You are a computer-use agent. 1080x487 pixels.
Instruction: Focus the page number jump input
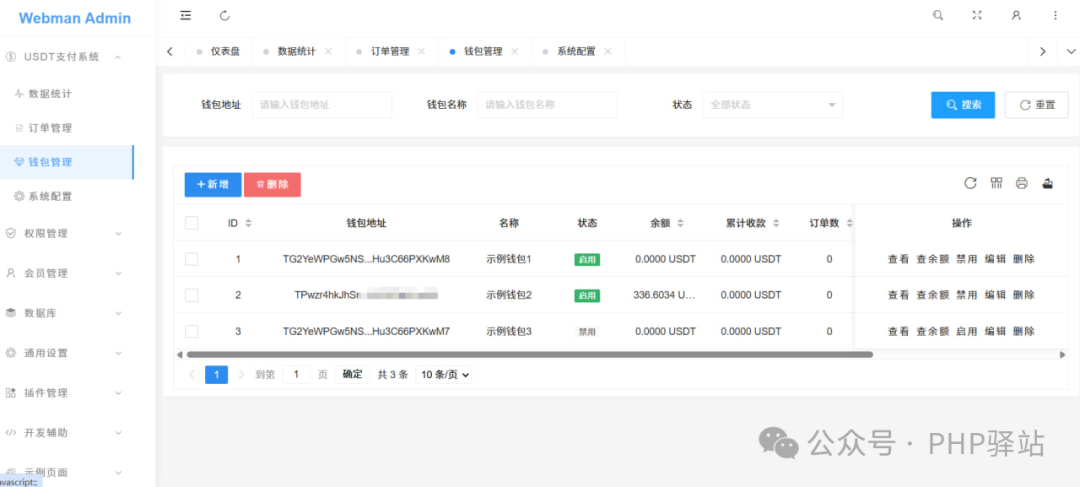click(296, 375)
